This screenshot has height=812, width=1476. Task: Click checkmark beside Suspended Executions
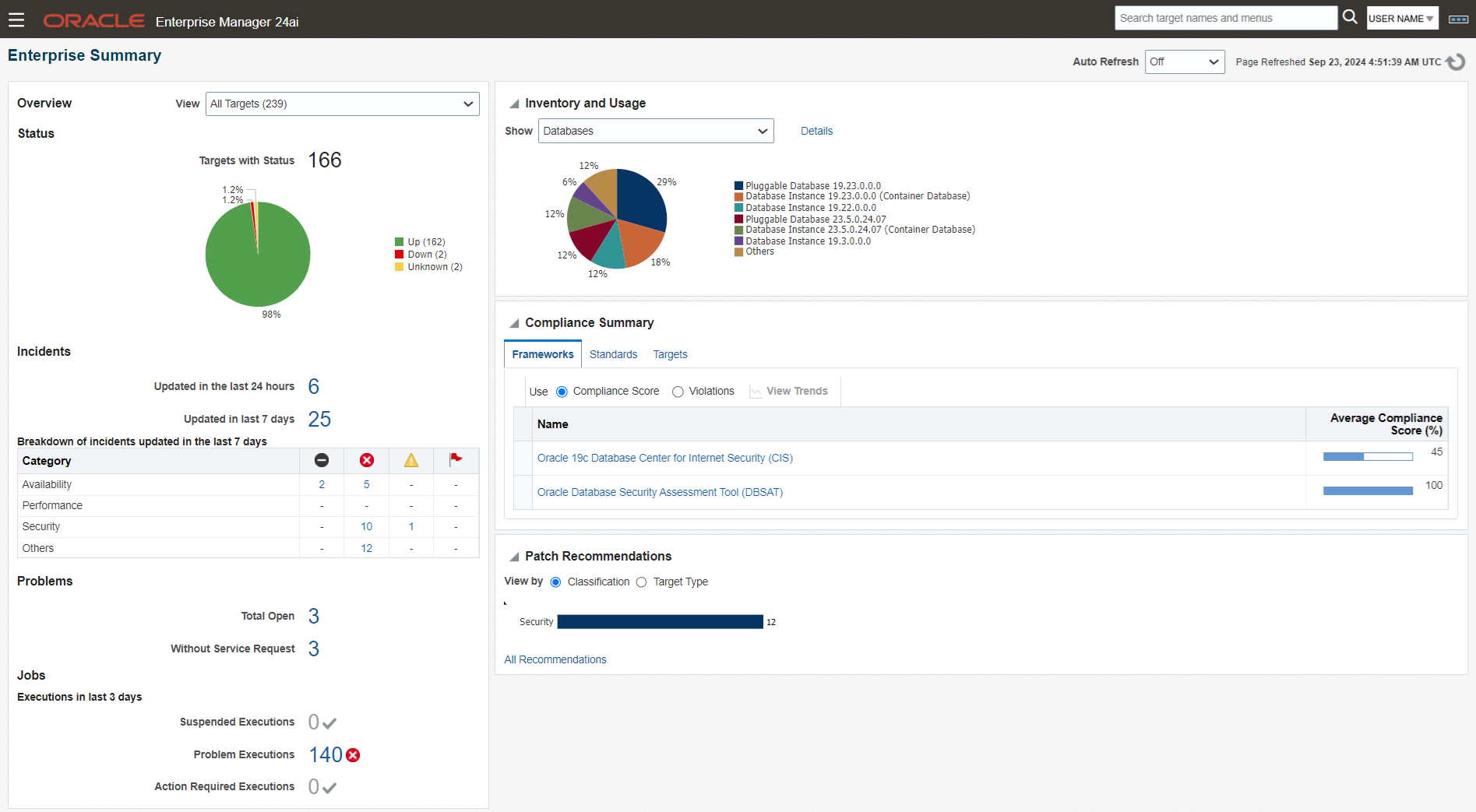[329, 723]
